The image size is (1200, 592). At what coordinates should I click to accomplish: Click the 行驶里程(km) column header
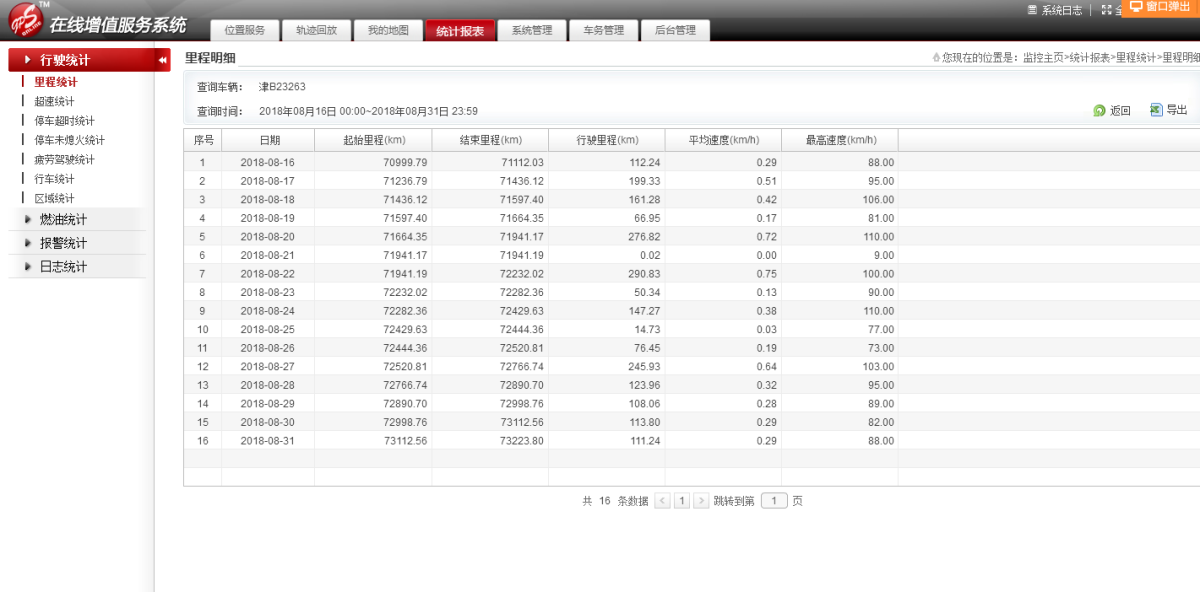click(607, 141)
